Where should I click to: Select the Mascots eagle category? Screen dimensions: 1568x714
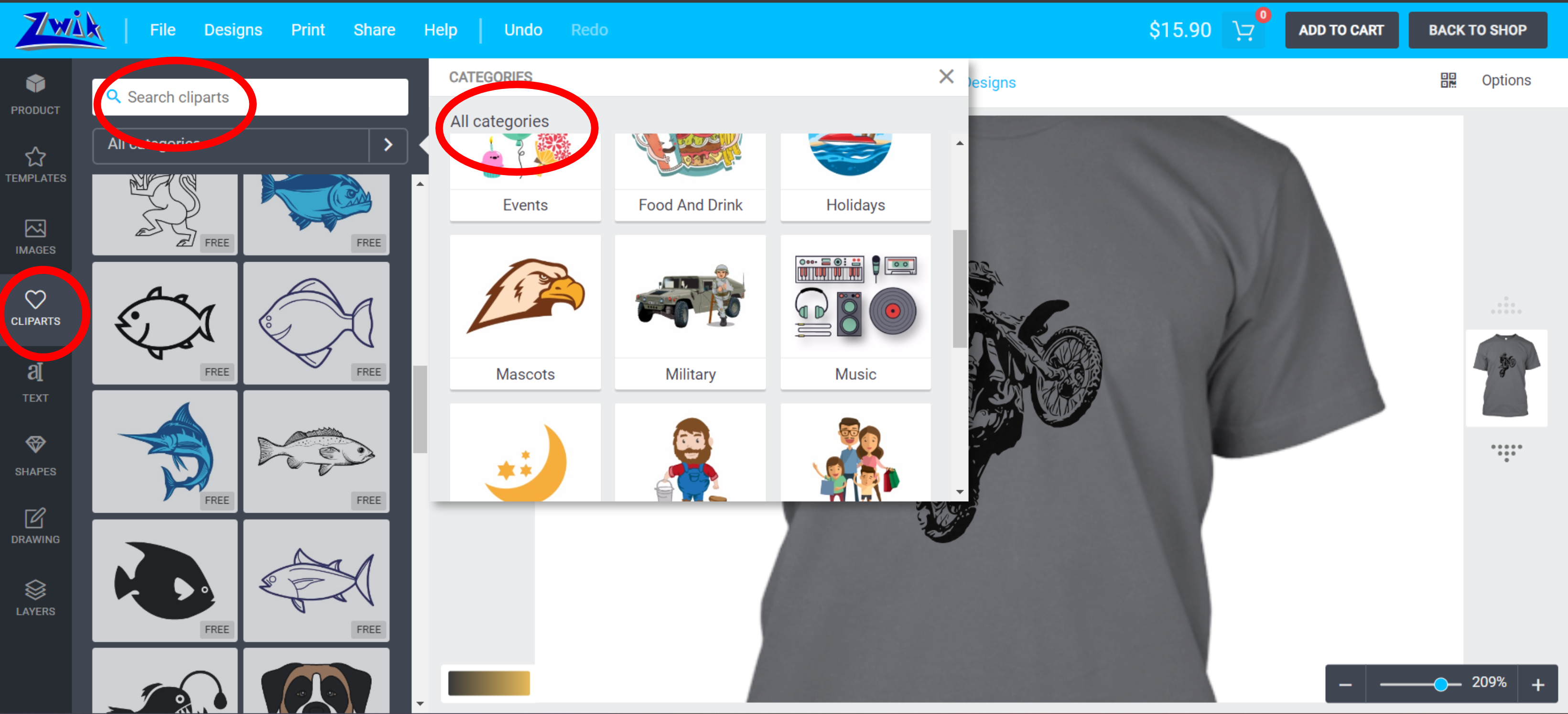(525, 312)
